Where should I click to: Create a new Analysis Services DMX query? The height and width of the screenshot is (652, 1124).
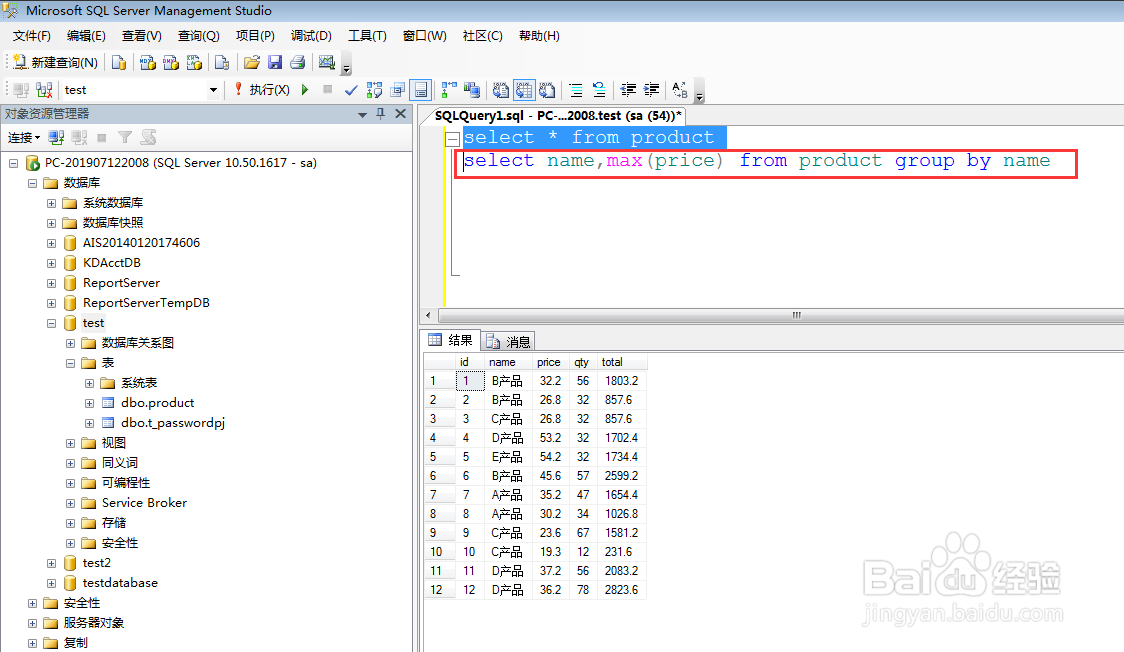click(x=171, y=63)
